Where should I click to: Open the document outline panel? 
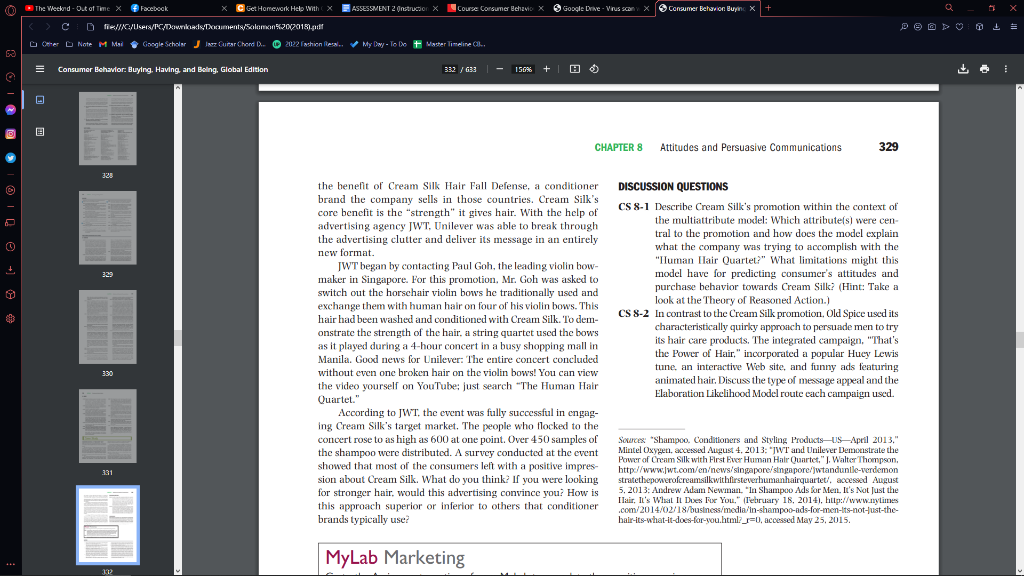(x=40, y=131)
